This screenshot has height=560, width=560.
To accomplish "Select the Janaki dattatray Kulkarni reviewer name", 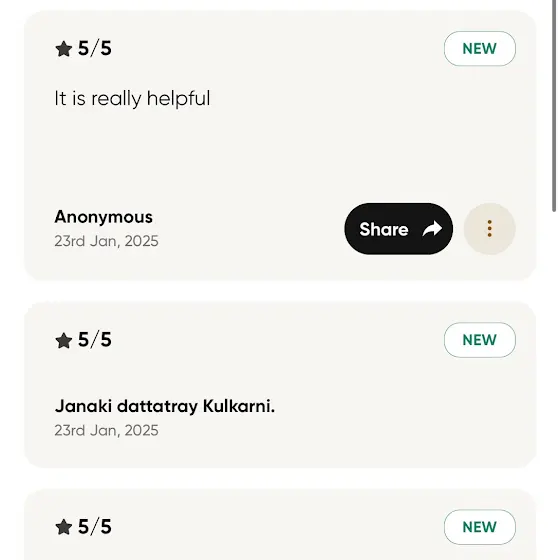I will pos(165,406).
